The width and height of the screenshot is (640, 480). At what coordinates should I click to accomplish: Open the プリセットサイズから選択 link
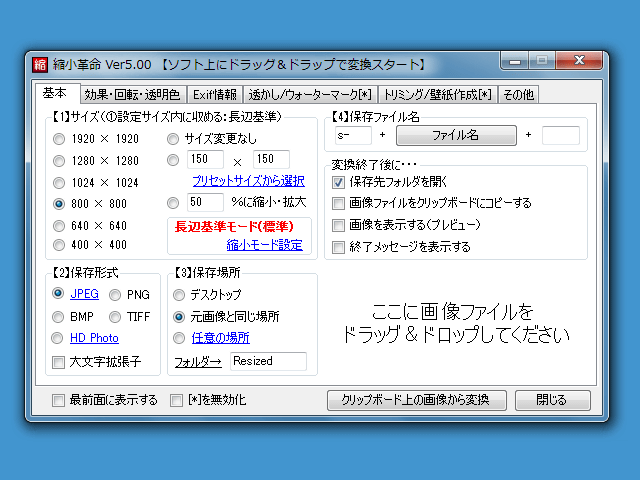249,181
